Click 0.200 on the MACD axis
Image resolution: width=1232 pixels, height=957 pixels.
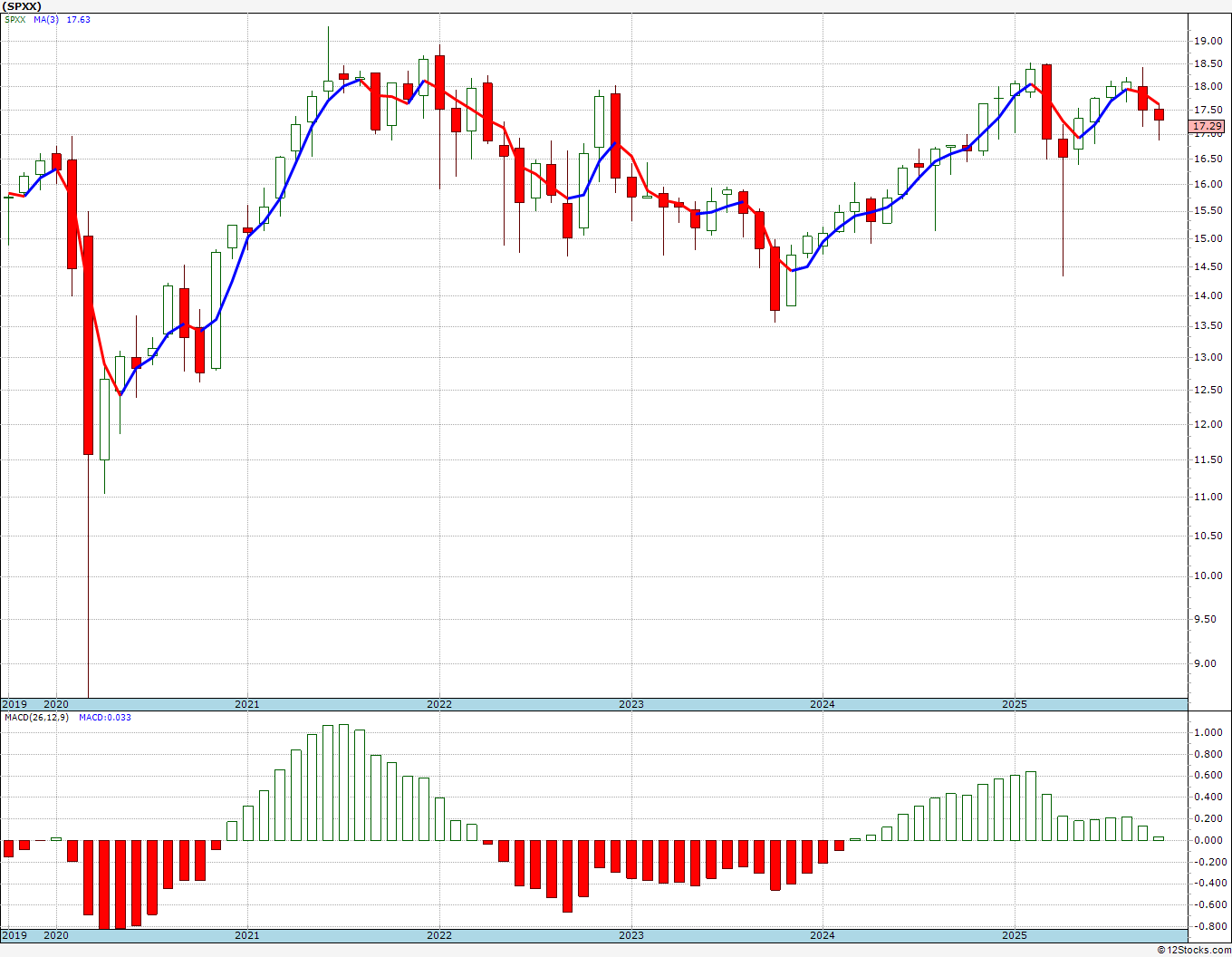click(1209, 818)
